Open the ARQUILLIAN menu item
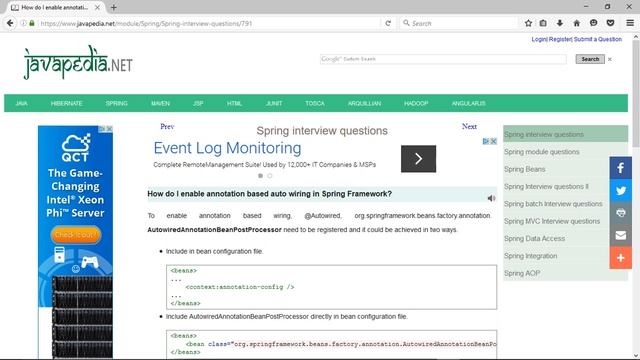640x360 pixels. coord(364,103)
